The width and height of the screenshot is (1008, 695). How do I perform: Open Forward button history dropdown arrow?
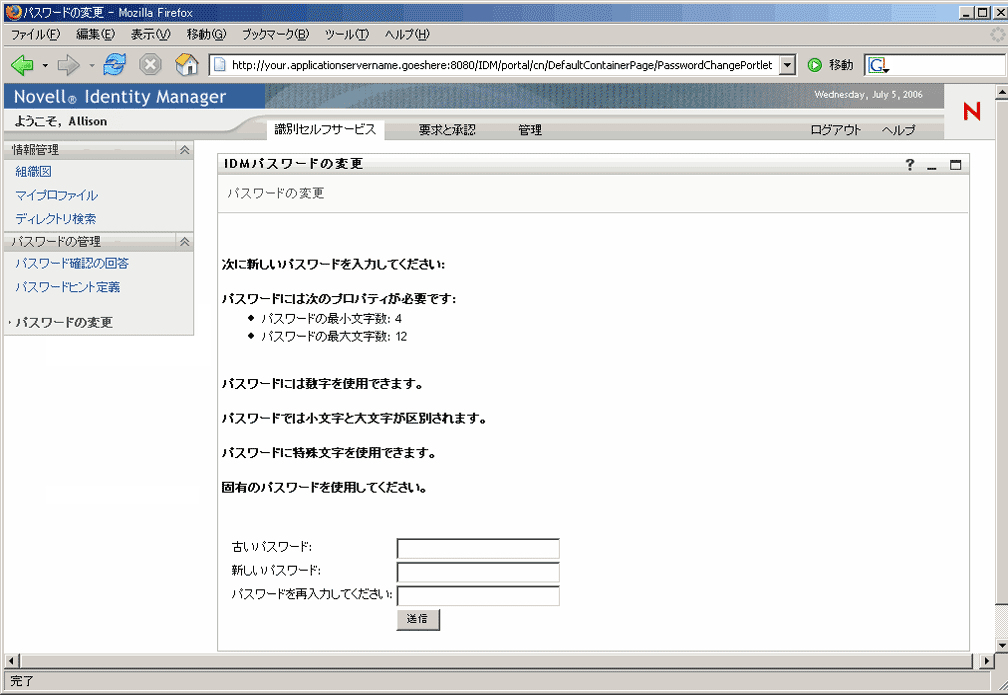[x=91, y=65]
